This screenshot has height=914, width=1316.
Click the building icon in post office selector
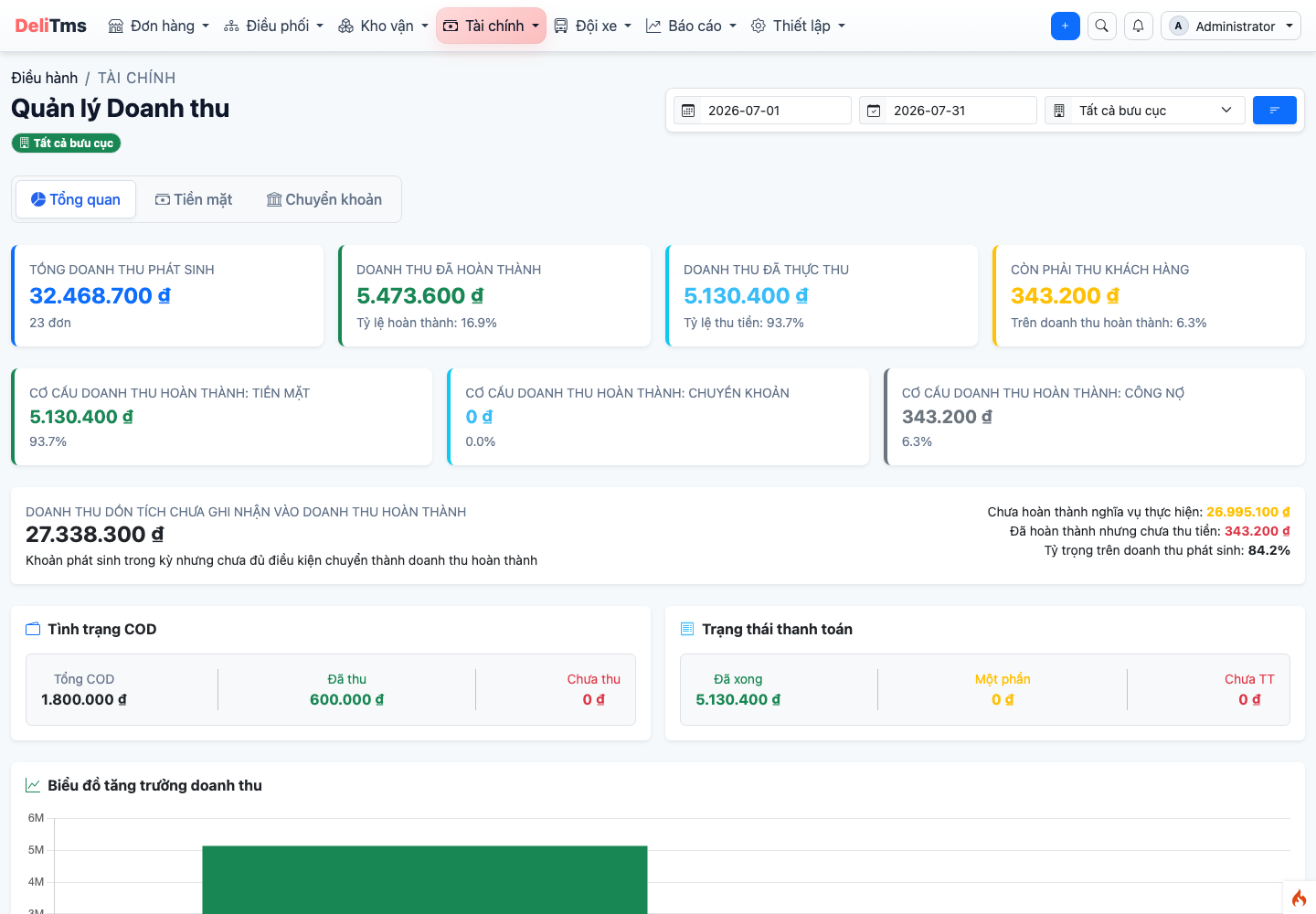coord(1059,111)
